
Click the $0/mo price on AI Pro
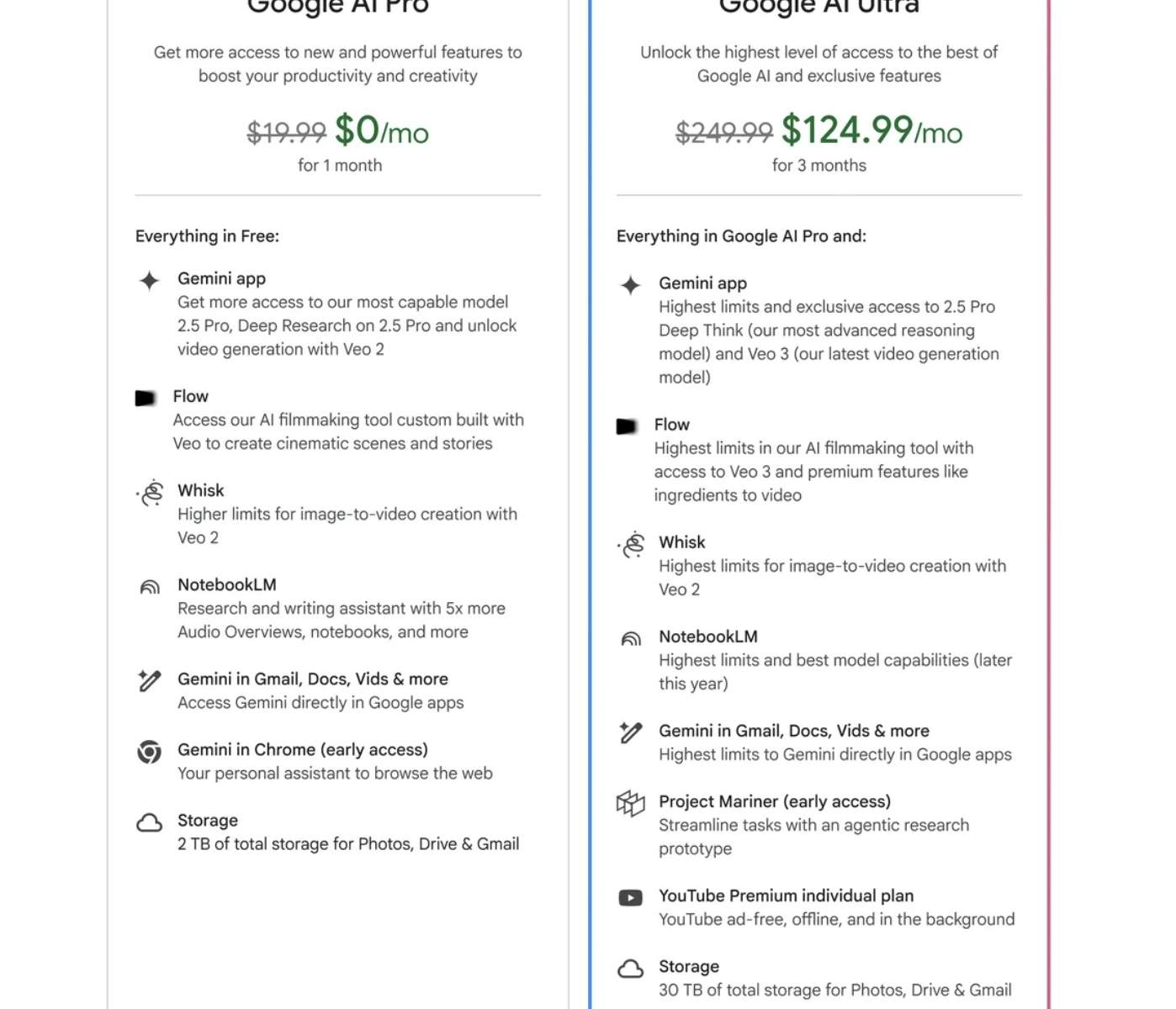(382, 131)
